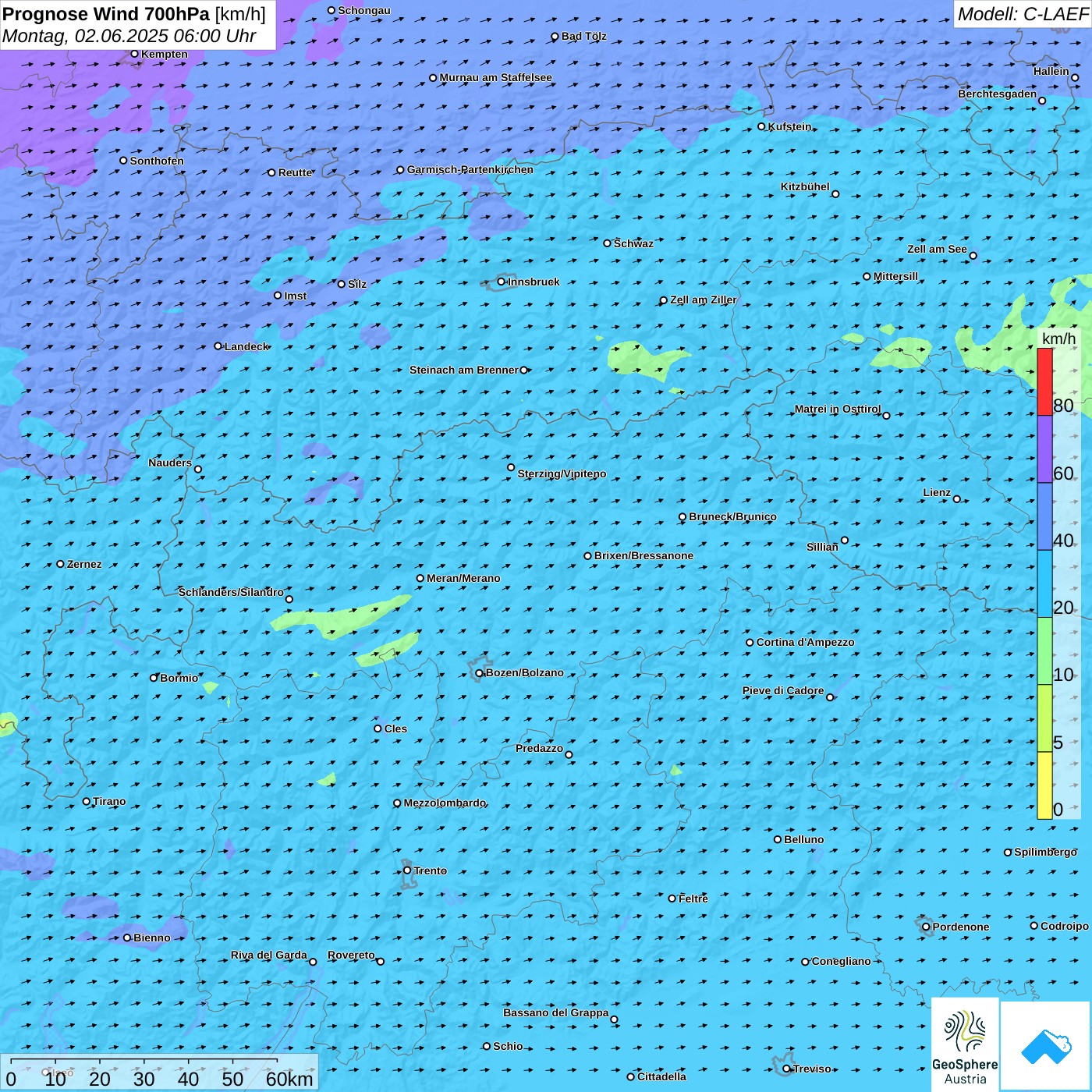The width and height of the screenshot is (1092, 1092).
Task: Click the yellow 0 km/h legend color
Action: point(1044,785)
